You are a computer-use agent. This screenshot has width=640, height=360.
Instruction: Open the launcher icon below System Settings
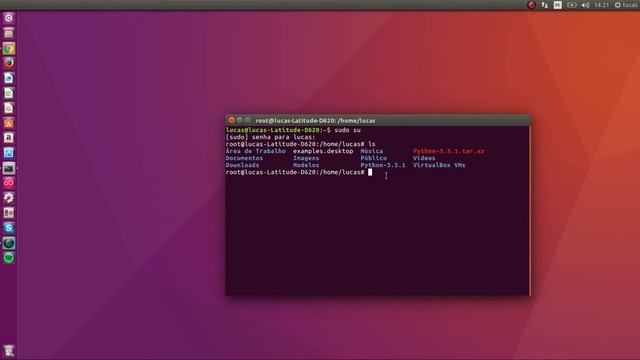click(x=9, y=213)
